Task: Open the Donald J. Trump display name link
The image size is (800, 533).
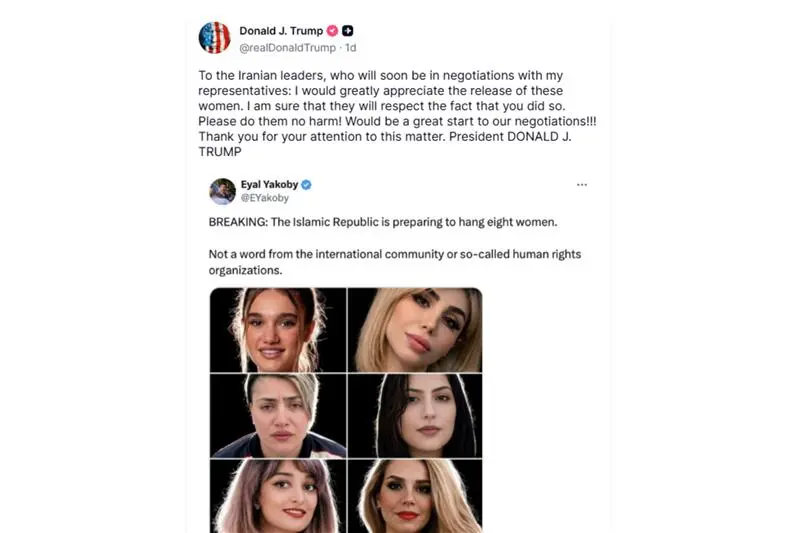Action: [x=281, y=31]
